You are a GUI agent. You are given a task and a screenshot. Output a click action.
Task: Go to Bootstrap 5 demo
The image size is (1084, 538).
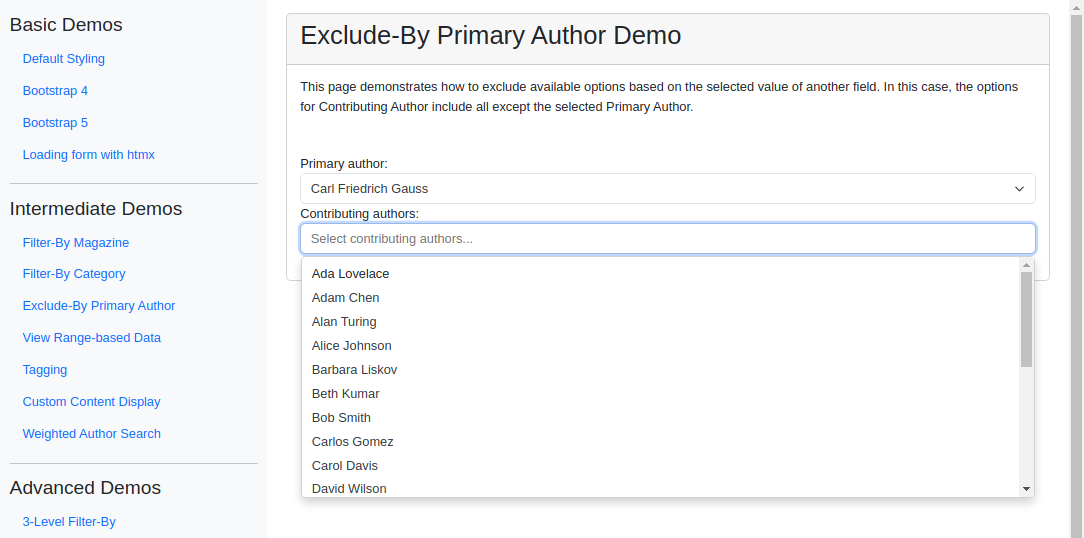pos(55,122)
